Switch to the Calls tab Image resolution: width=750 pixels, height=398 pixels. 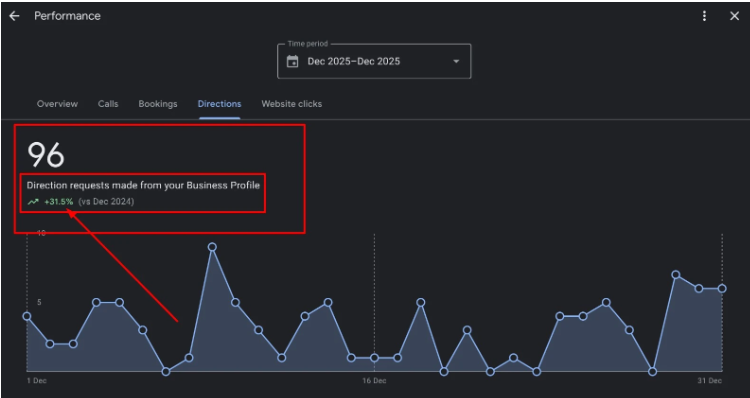[108, 104]
